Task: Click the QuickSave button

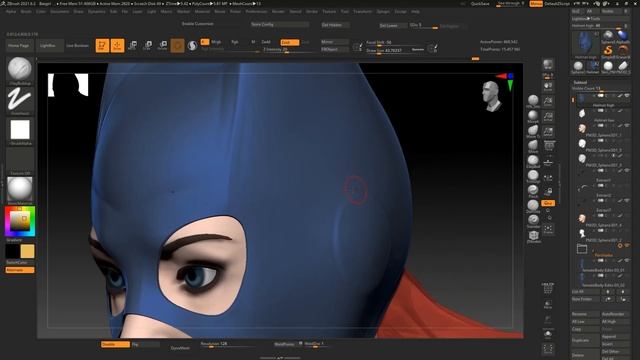Action: click(x=480, y=4)
